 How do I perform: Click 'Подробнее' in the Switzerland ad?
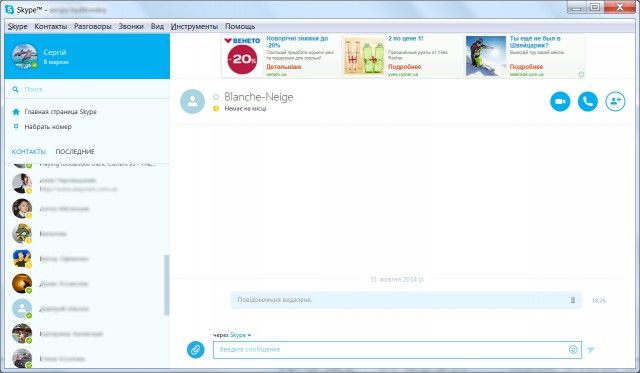click(x=526, y=67)
